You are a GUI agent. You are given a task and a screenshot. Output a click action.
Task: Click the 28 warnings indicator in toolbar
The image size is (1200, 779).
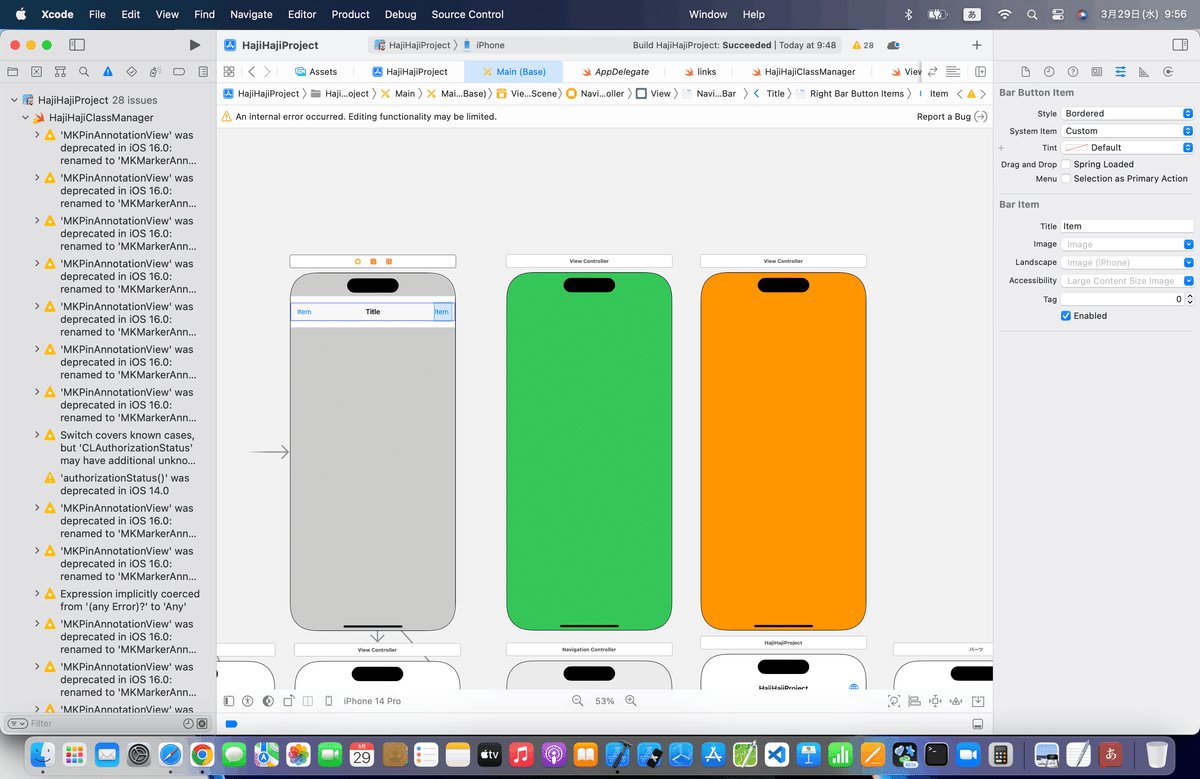coord(862,45)
